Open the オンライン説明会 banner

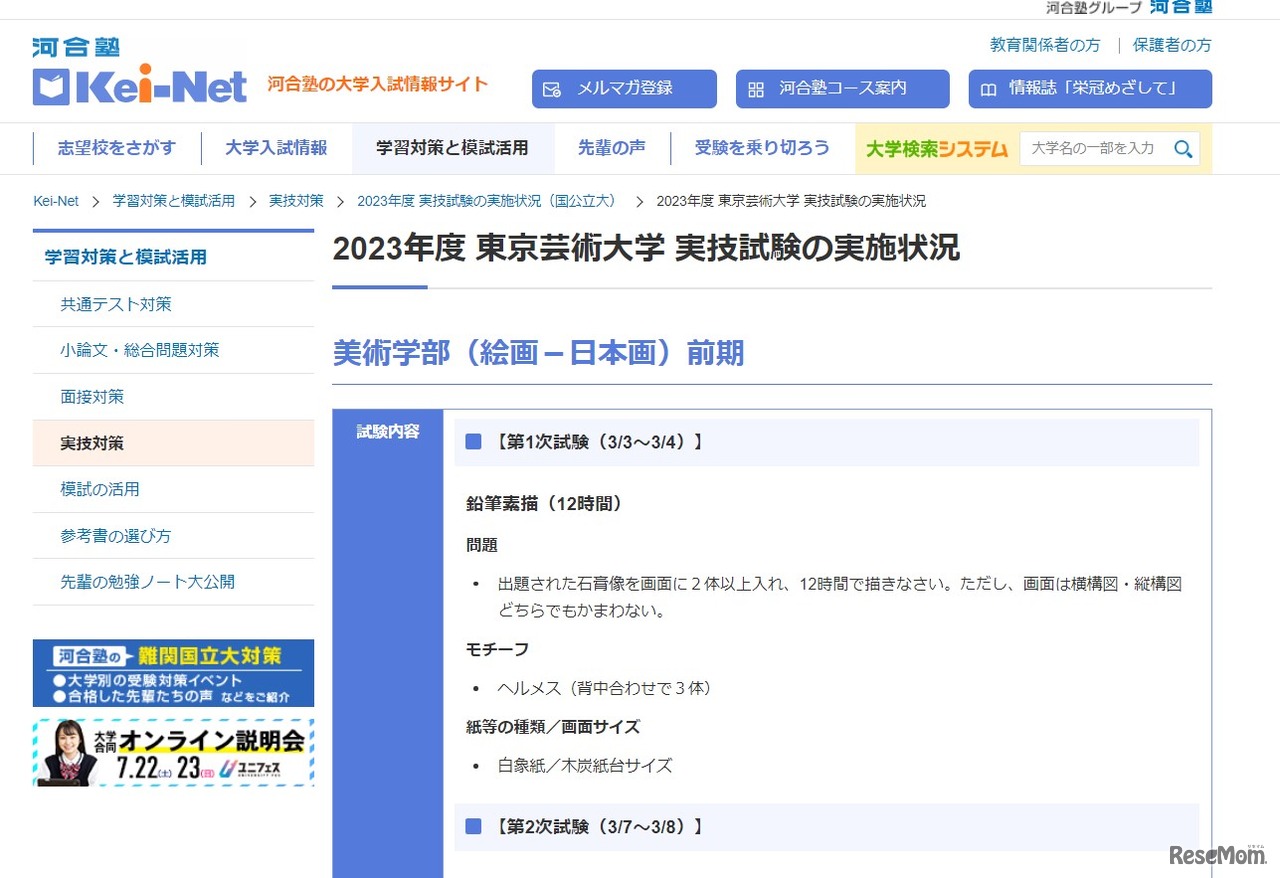coord(173,752)
